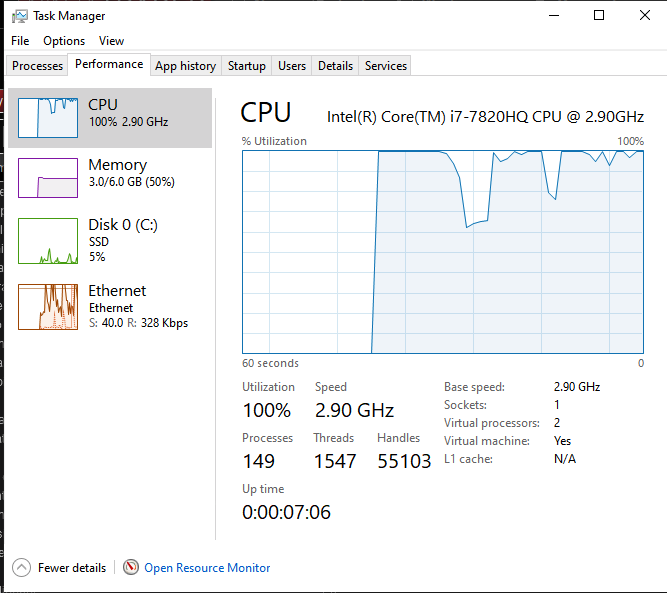Open the View menu
Viewport: 667px width, 593px height.
(x=112, y=41)
